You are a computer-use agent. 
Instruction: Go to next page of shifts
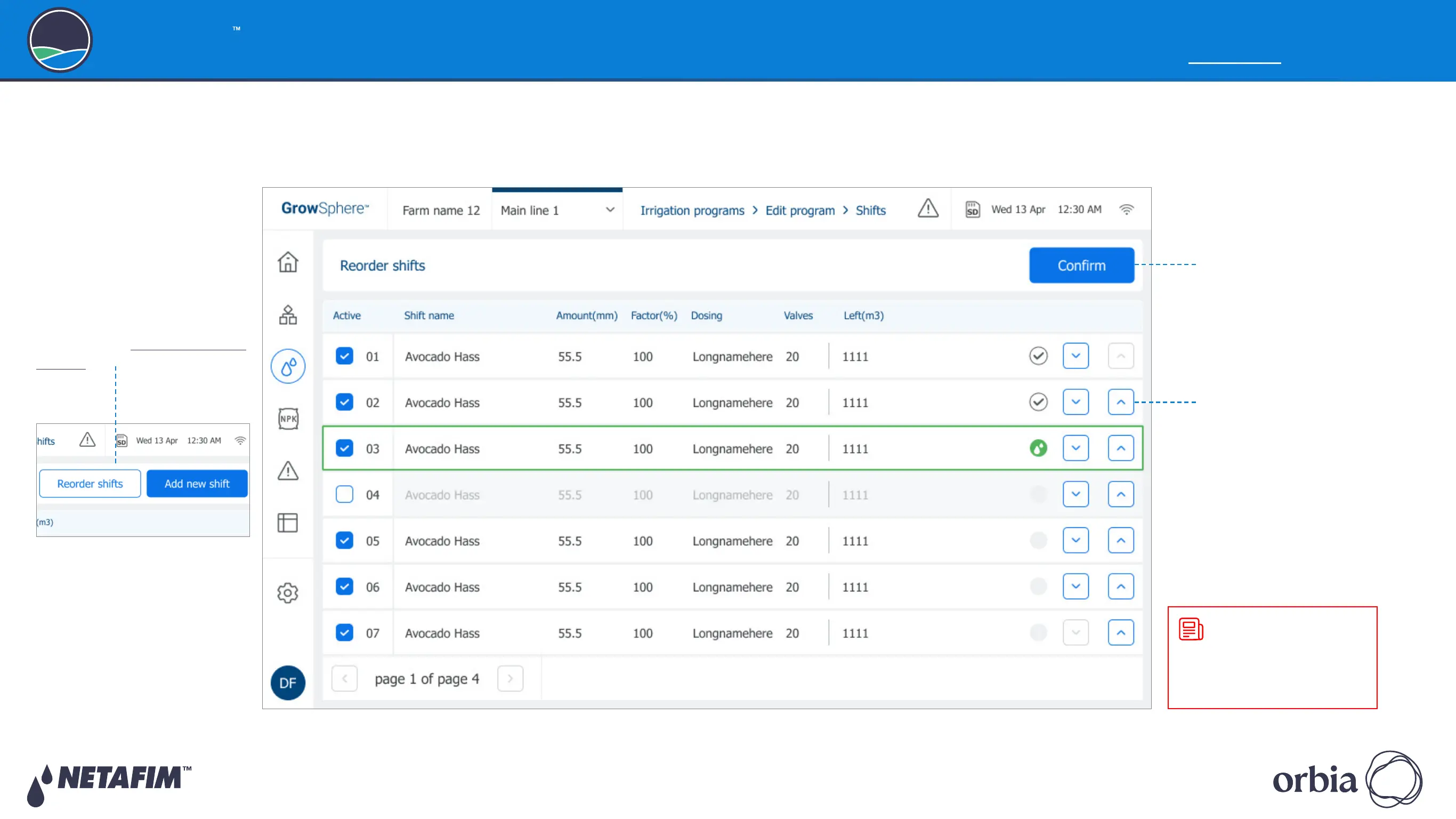[x=510, y=678]
